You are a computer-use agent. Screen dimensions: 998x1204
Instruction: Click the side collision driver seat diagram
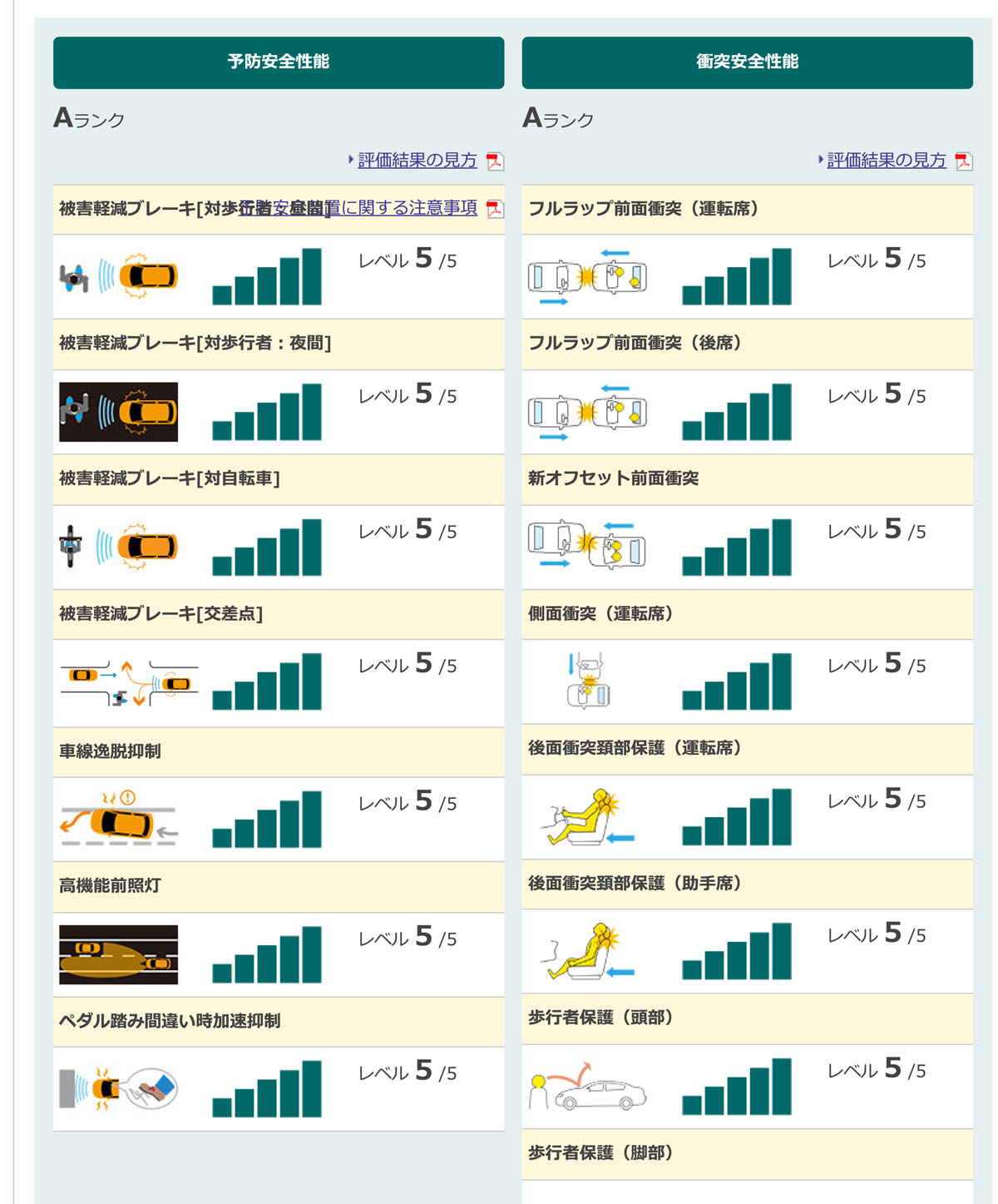coord(588,682)
